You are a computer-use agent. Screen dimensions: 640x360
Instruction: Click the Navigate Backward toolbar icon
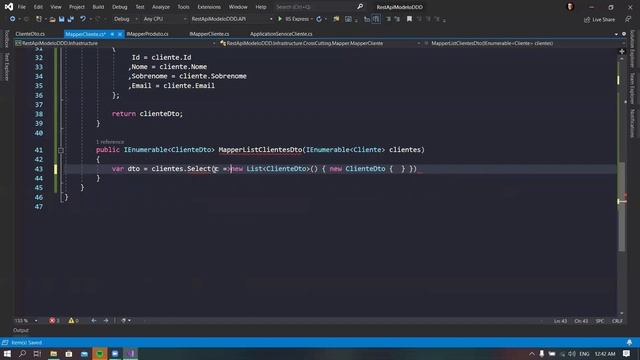(x=12, y=19)
